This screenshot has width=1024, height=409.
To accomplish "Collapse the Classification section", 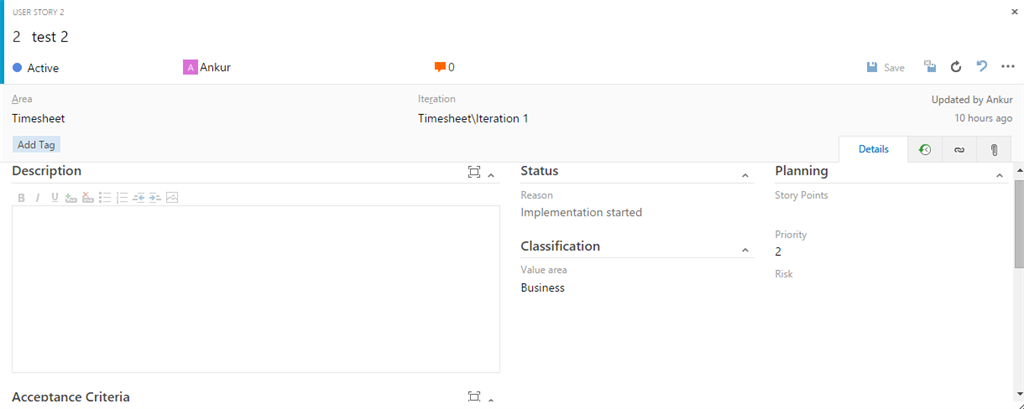I will (745, 250).
